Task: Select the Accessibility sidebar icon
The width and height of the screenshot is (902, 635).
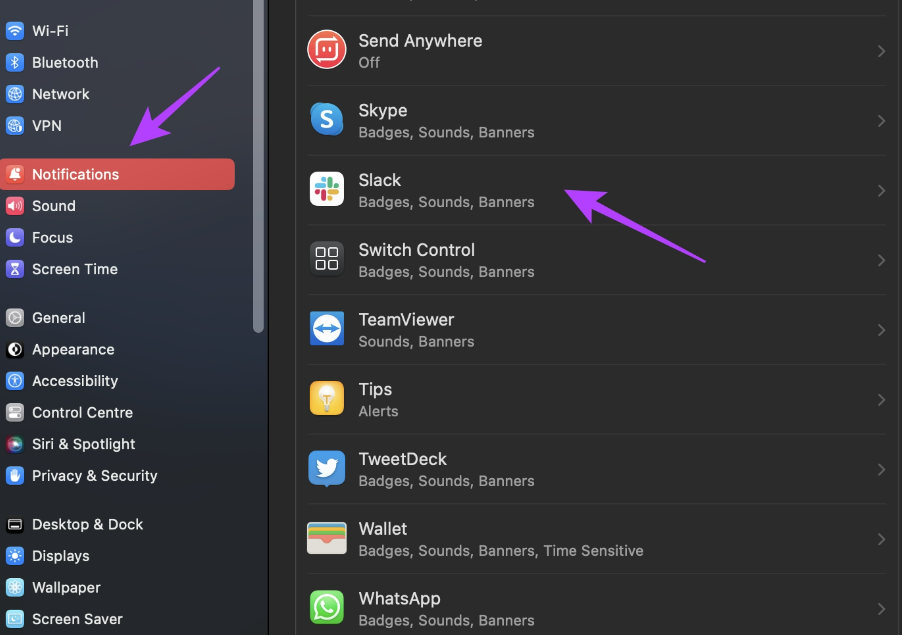Action: (x=15, y=381)
